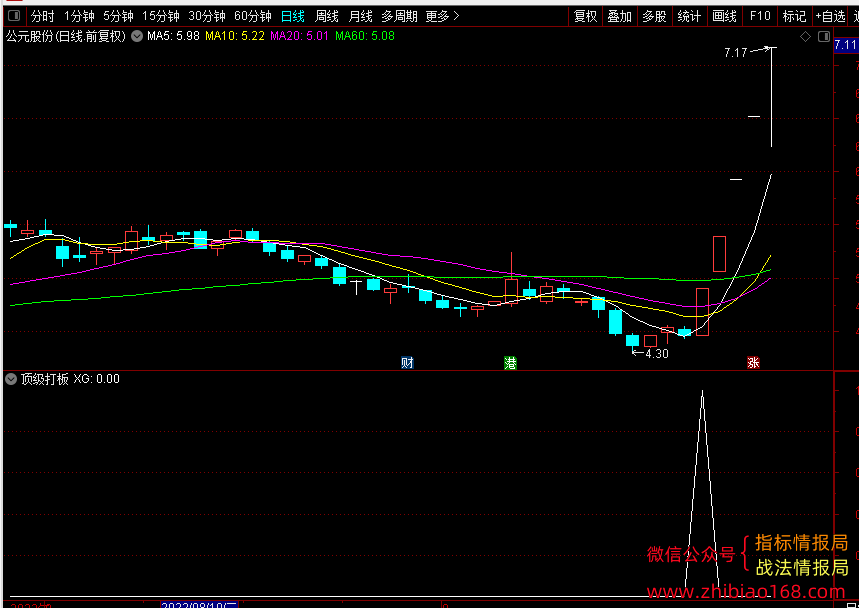Screen dimensions: 859x608
Task: Click the 叠加 overlay button
Action: [x=620, y=16]
